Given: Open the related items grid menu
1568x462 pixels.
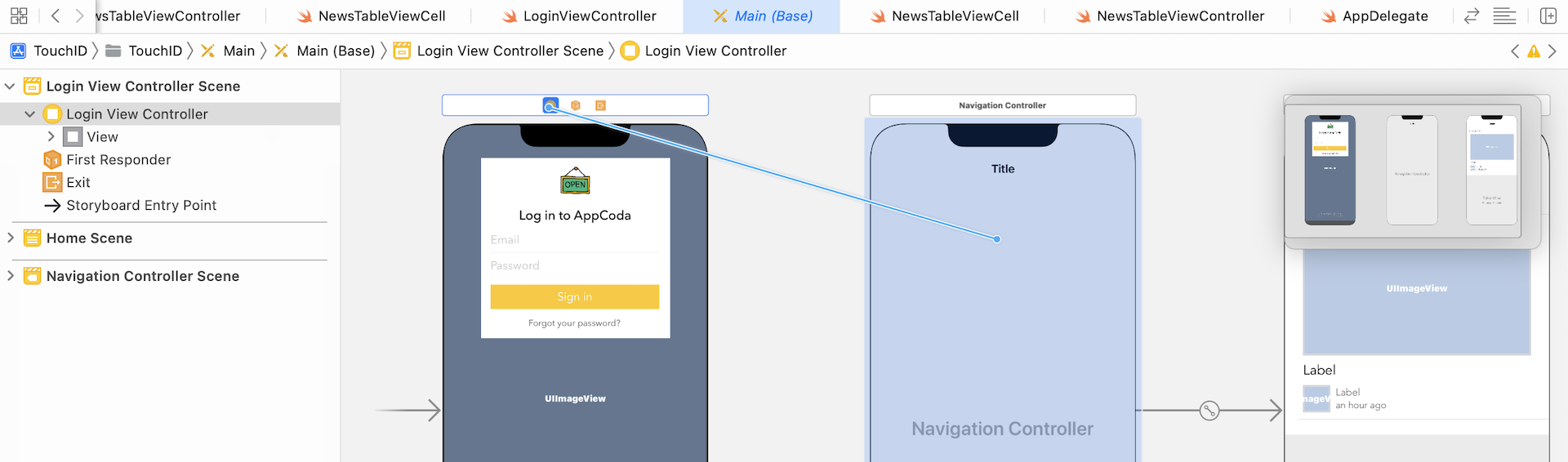Looking at the screenshot, I should click(x=19, y=16).
